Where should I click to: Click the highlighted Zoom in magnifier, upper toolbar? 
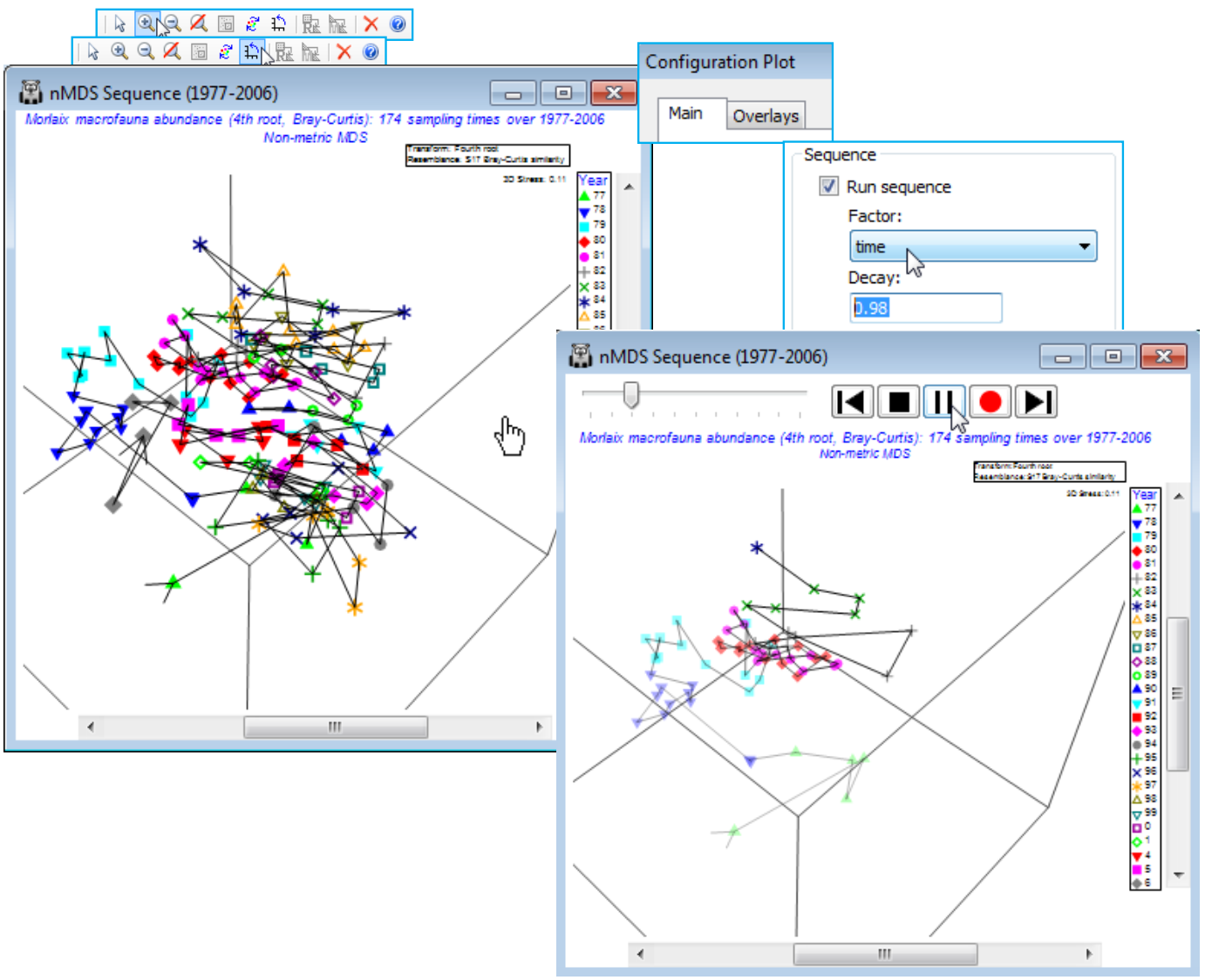(146, 24)
